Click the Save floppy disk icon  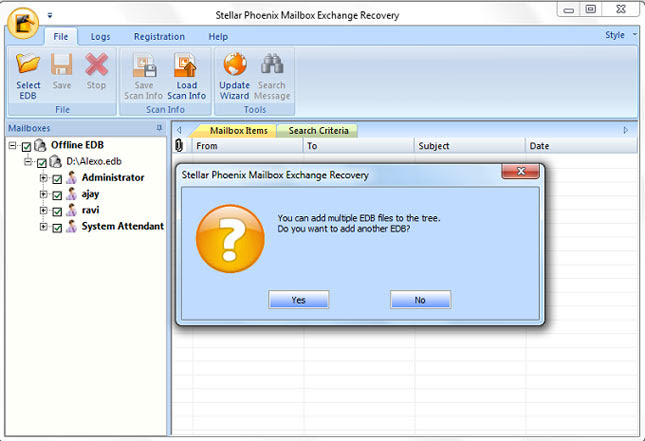point(62,64)
